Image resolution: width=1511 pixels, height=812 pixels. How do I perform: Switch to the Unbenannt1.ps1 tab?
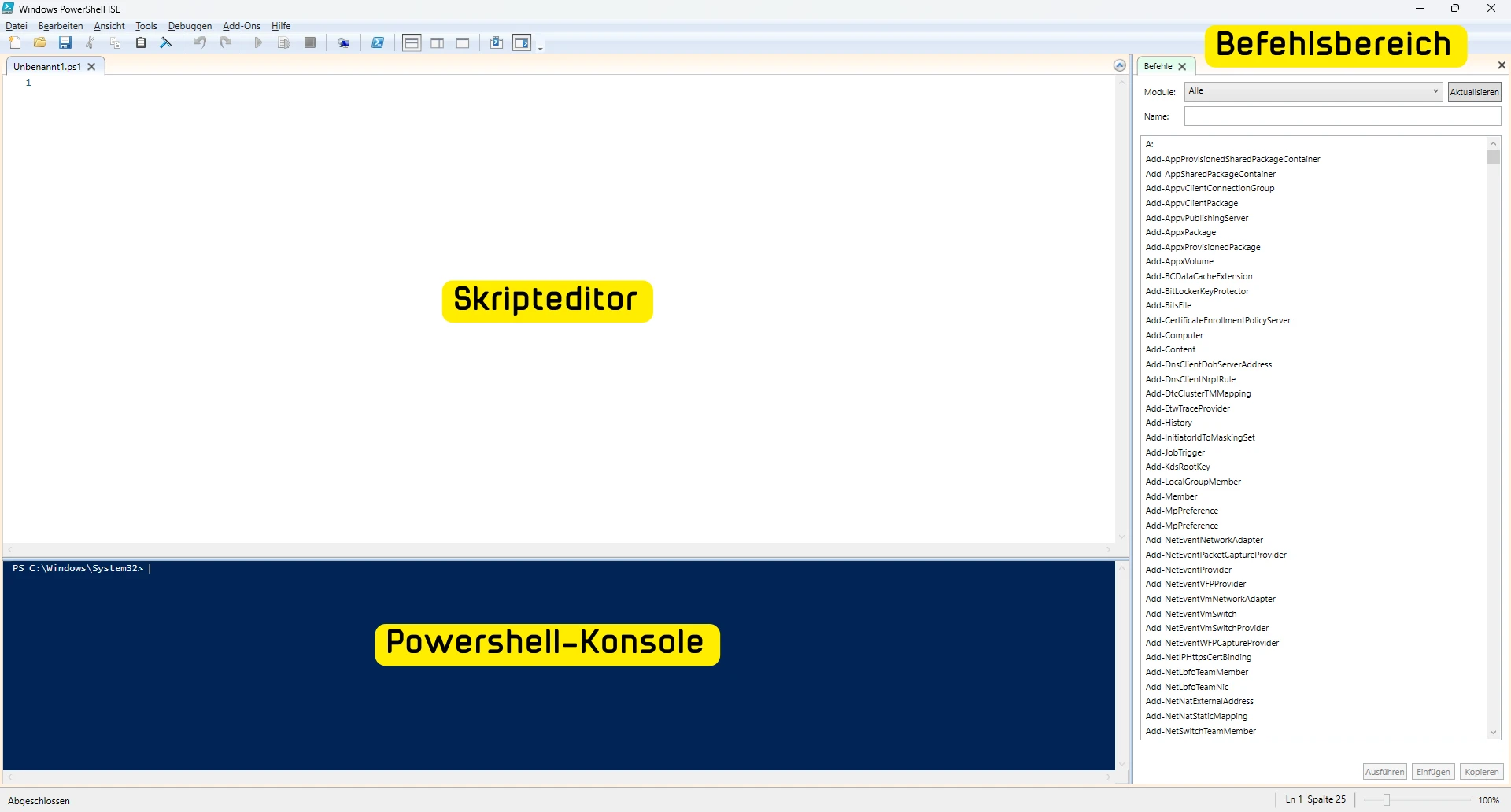pos(49,66)
